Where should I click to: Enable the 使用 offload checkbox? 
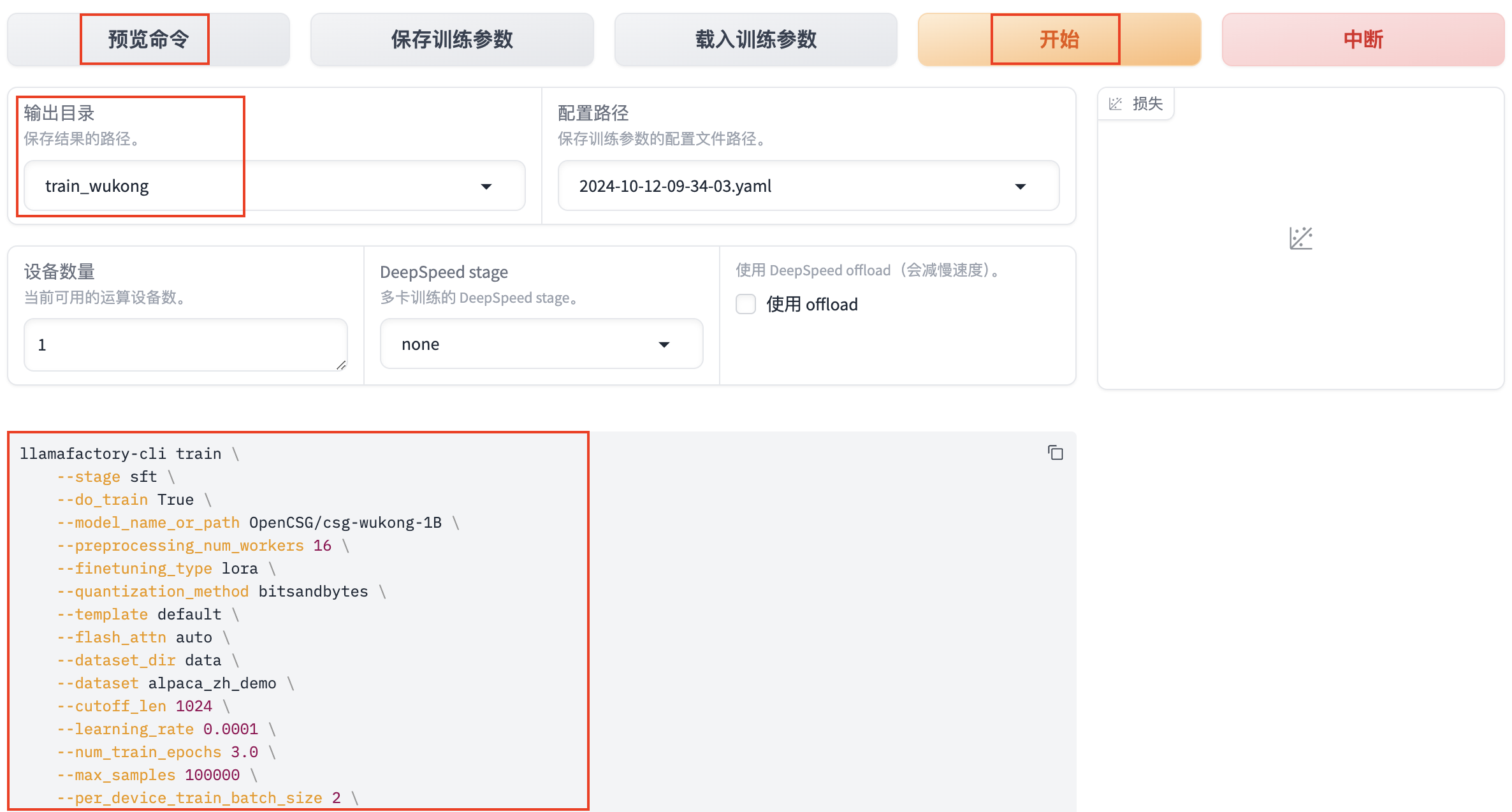click(x=746, y=304)
